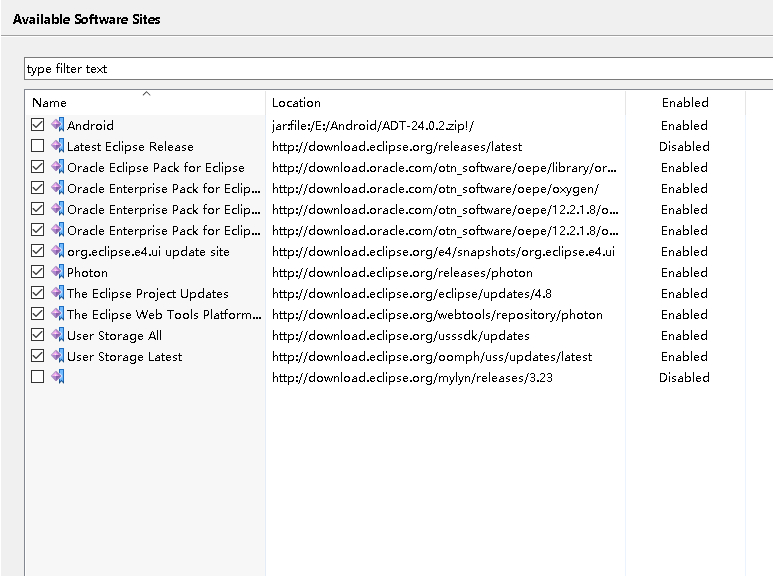Enable the unnamed mylyn site checkbox
Viewport: 773px width, 576px height.
(38, 377)
